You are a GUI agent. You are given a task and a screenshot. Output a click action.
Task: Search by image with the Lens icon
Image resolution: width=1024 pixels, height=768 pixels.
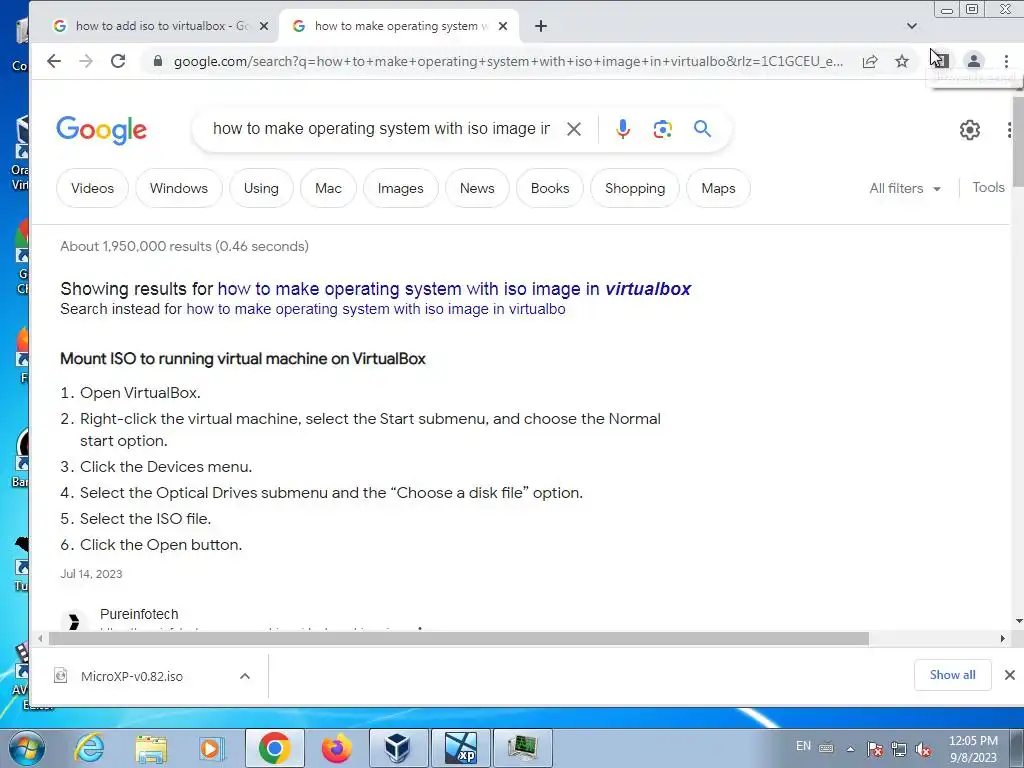(663, 129)
